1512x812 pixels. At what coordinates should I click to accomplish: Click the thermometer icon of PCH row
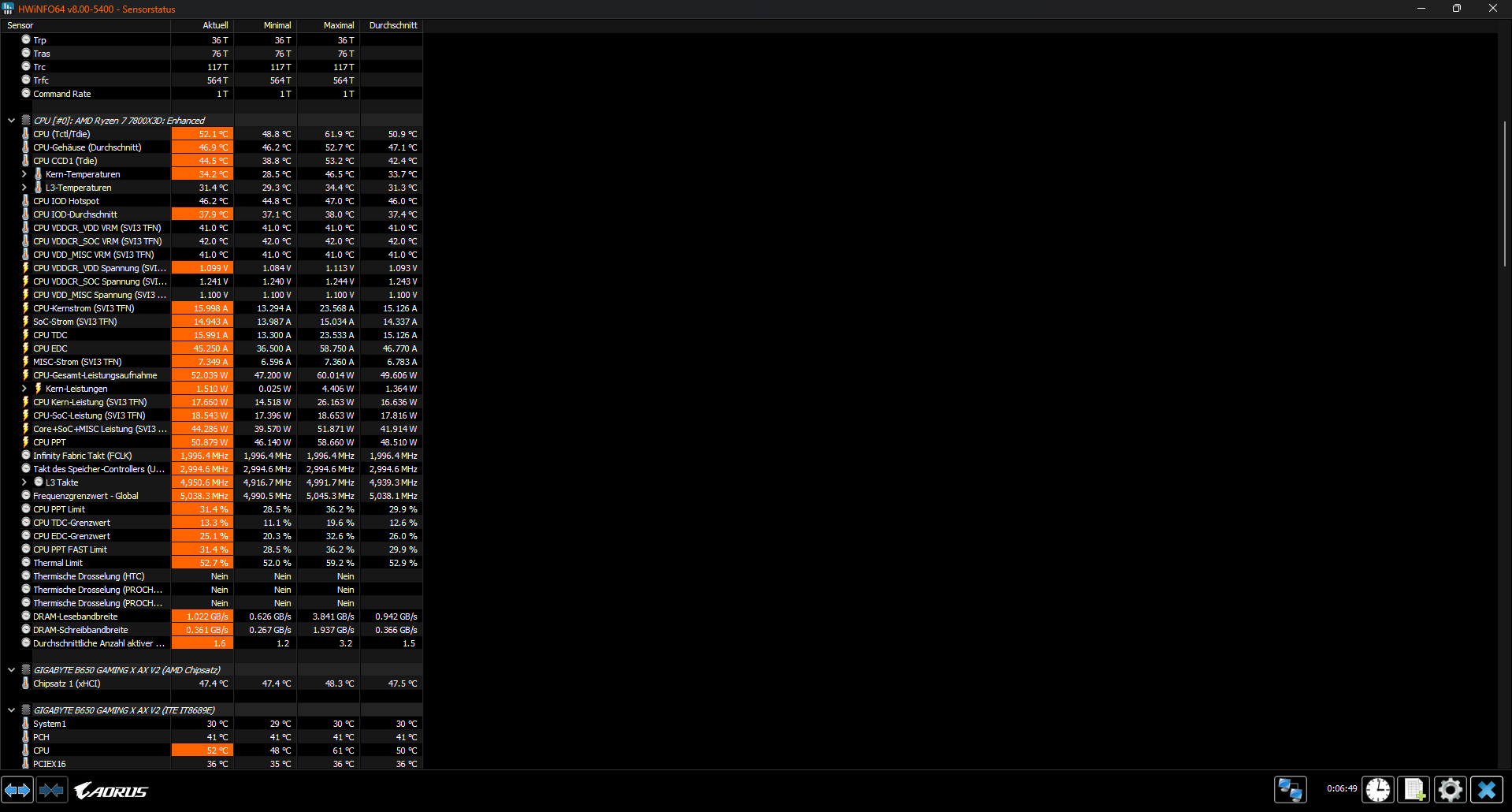point(26,737)
